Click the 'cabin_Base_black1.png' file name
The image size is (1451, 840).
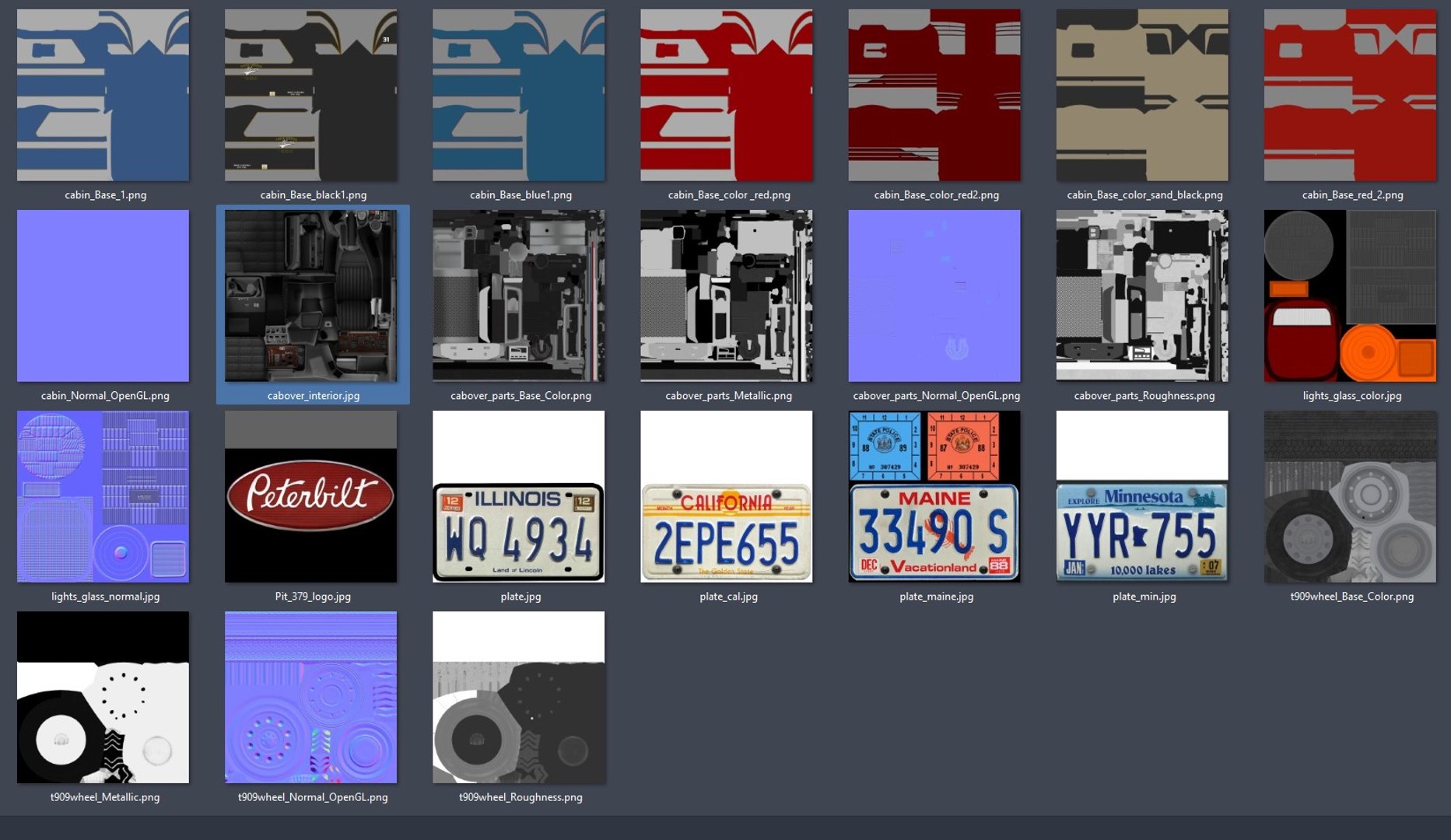pyautogui.click(x=314, y=195)
